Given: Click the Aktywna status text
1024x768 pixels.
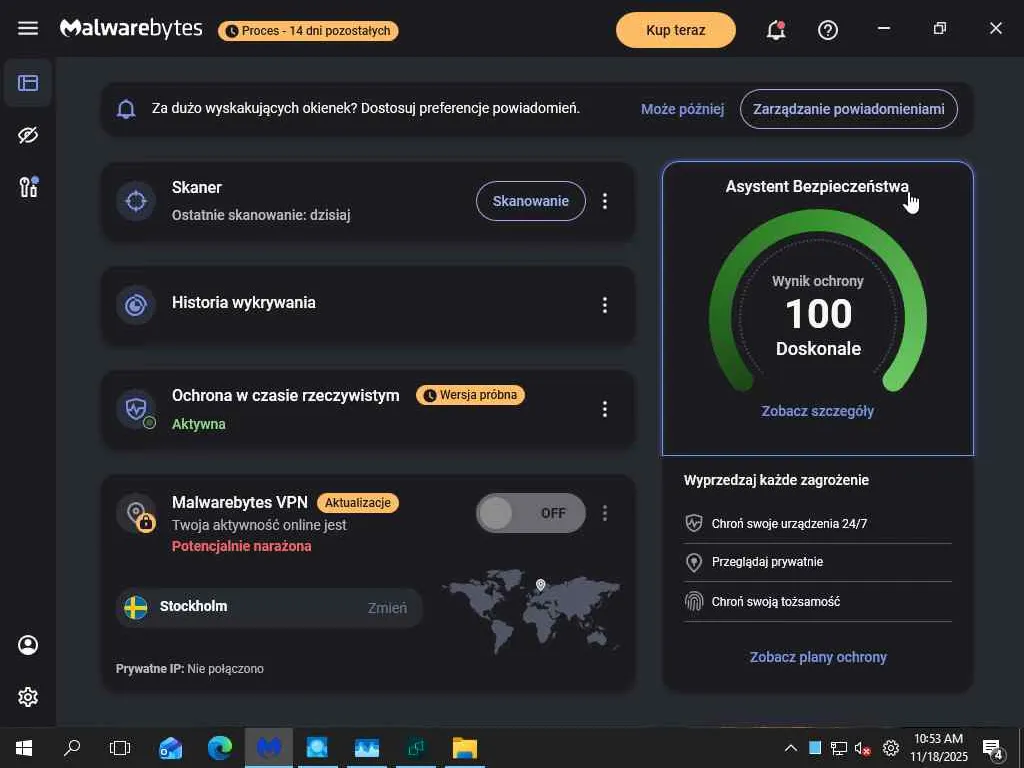Looking at the screenshot, I should 199,424.
